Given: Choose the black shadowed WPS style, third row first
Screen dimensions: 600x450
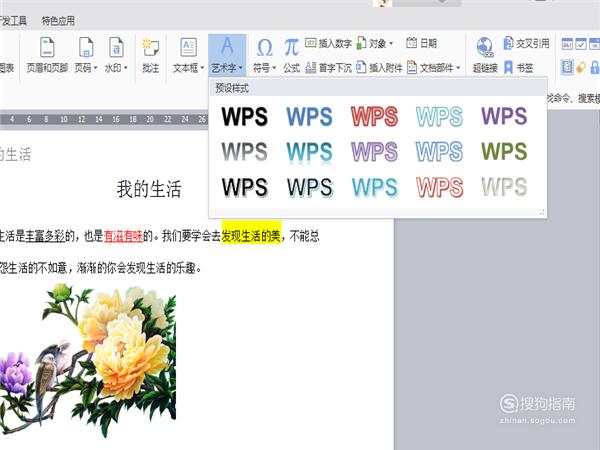Looking at the screenshot, I should (245, 187).
